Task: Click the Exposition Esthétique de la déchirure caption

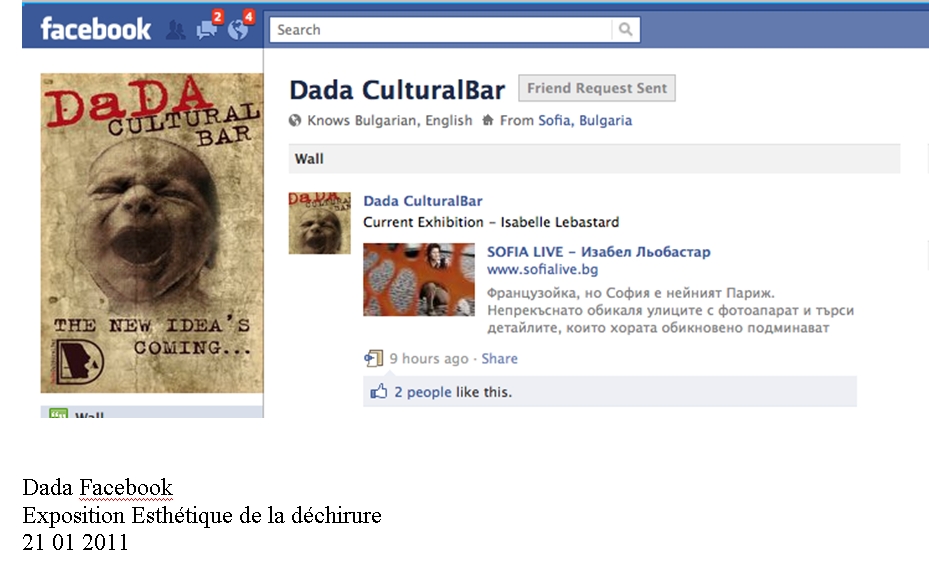Action: coord(202,515)
